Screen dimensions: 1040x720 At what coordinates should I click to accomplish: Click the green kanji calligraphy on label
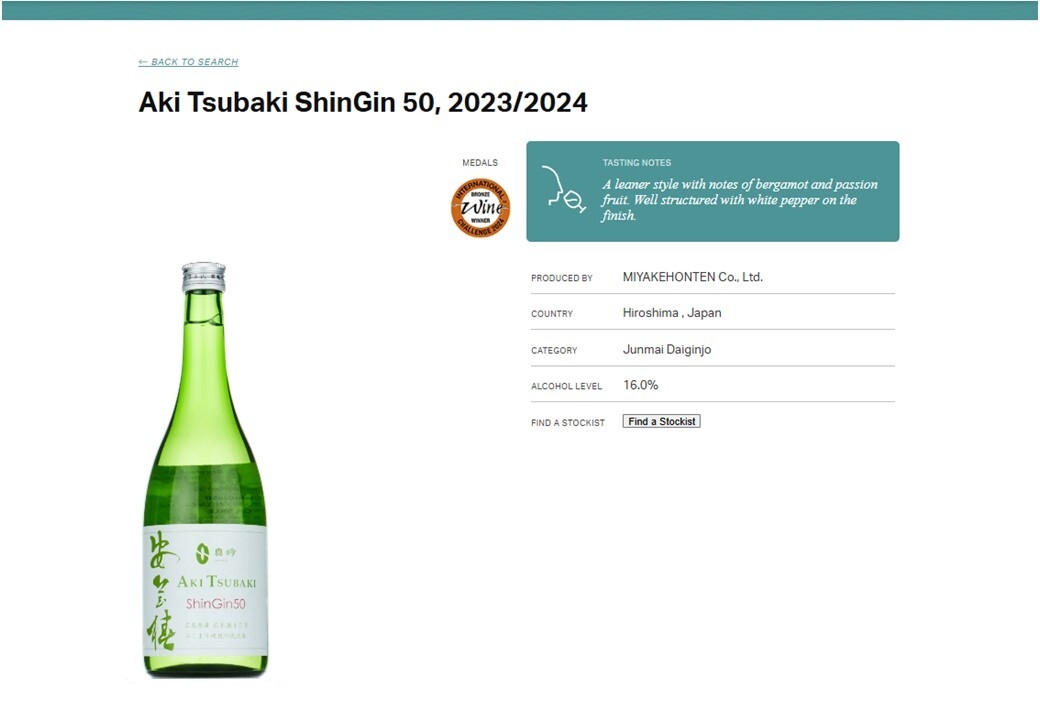(161, 591)
